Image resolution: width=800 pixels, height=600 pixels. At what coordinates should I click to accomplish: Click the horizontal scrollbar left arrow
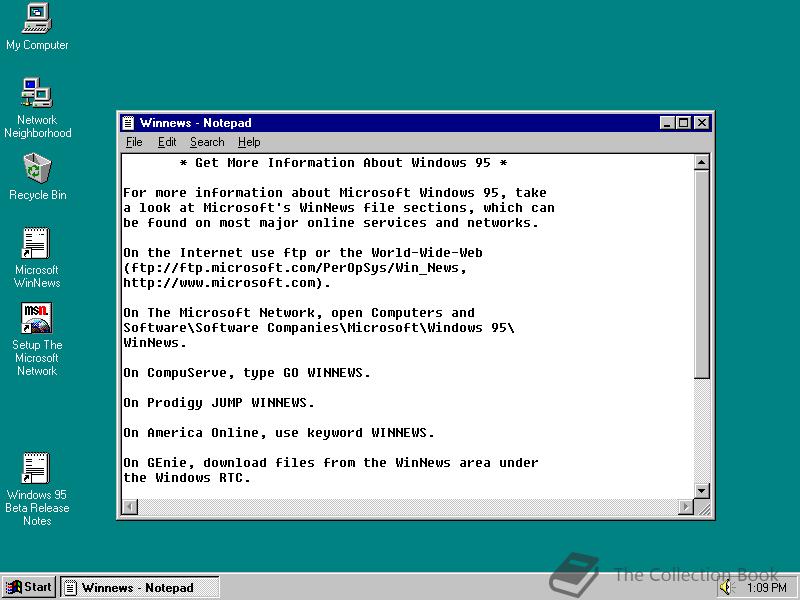pyautogui.click(x=130, y=507)
